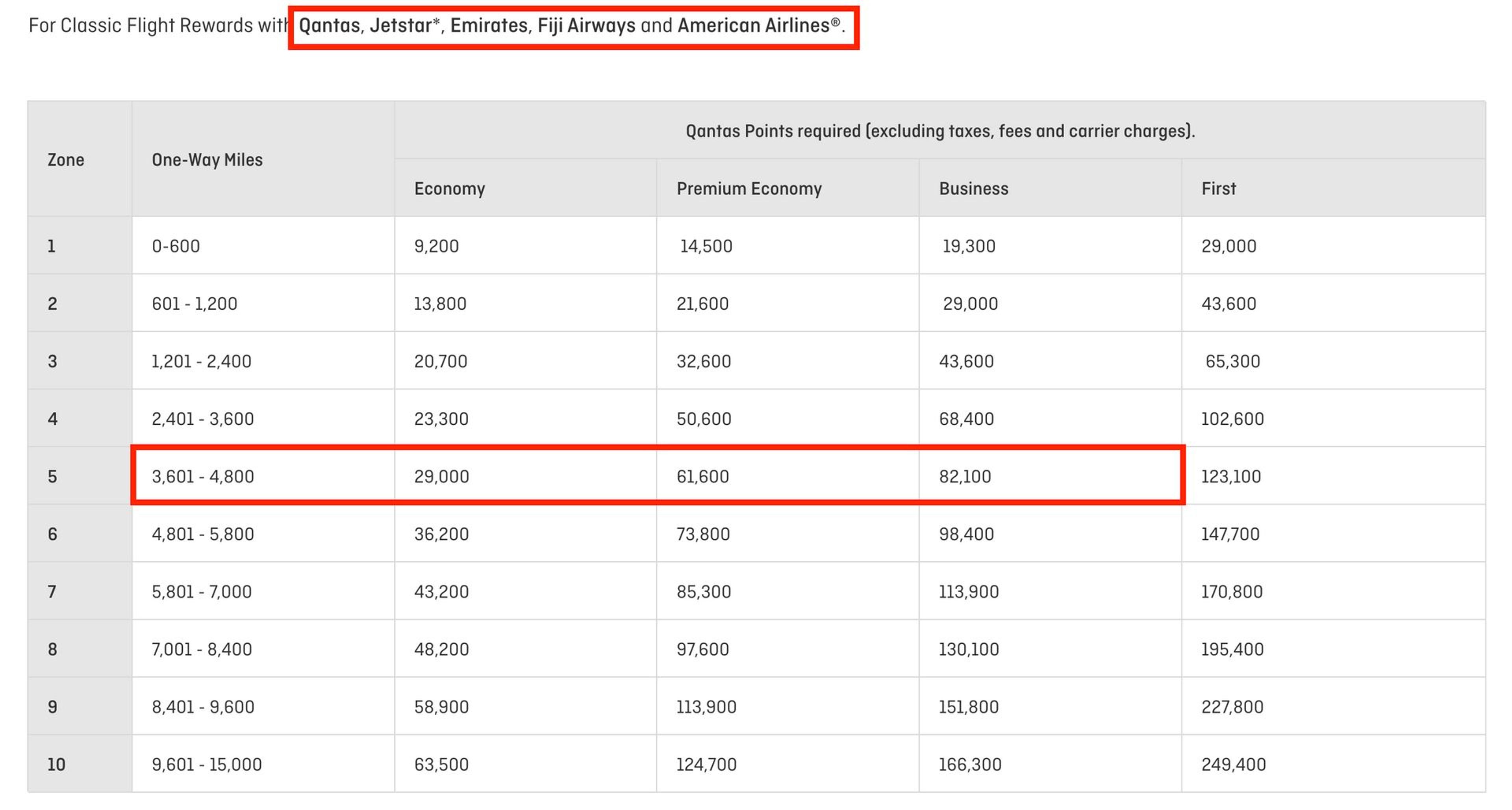Click the 98,400 Business cell
1512x810 pixels.
[1050, 533]
